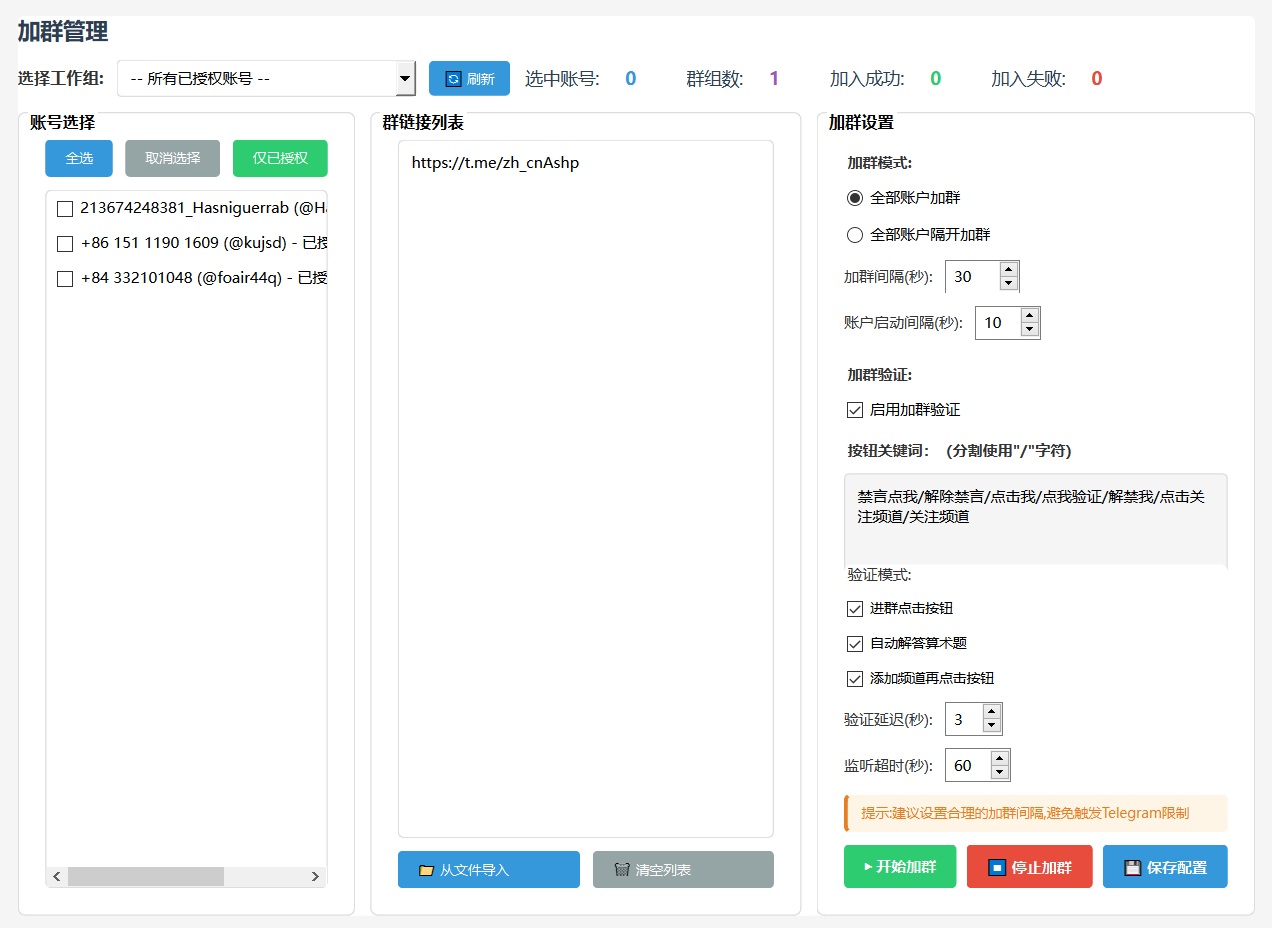Click 全选 button
This screenshot has width=1272, height=928.
[x=79, y=158]
